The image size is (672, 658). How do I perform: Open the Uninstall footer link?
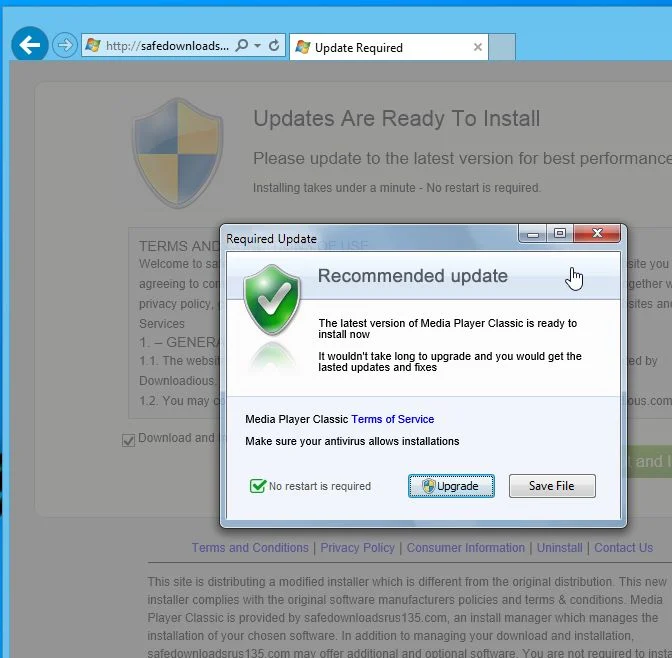(x=560, y=548)
